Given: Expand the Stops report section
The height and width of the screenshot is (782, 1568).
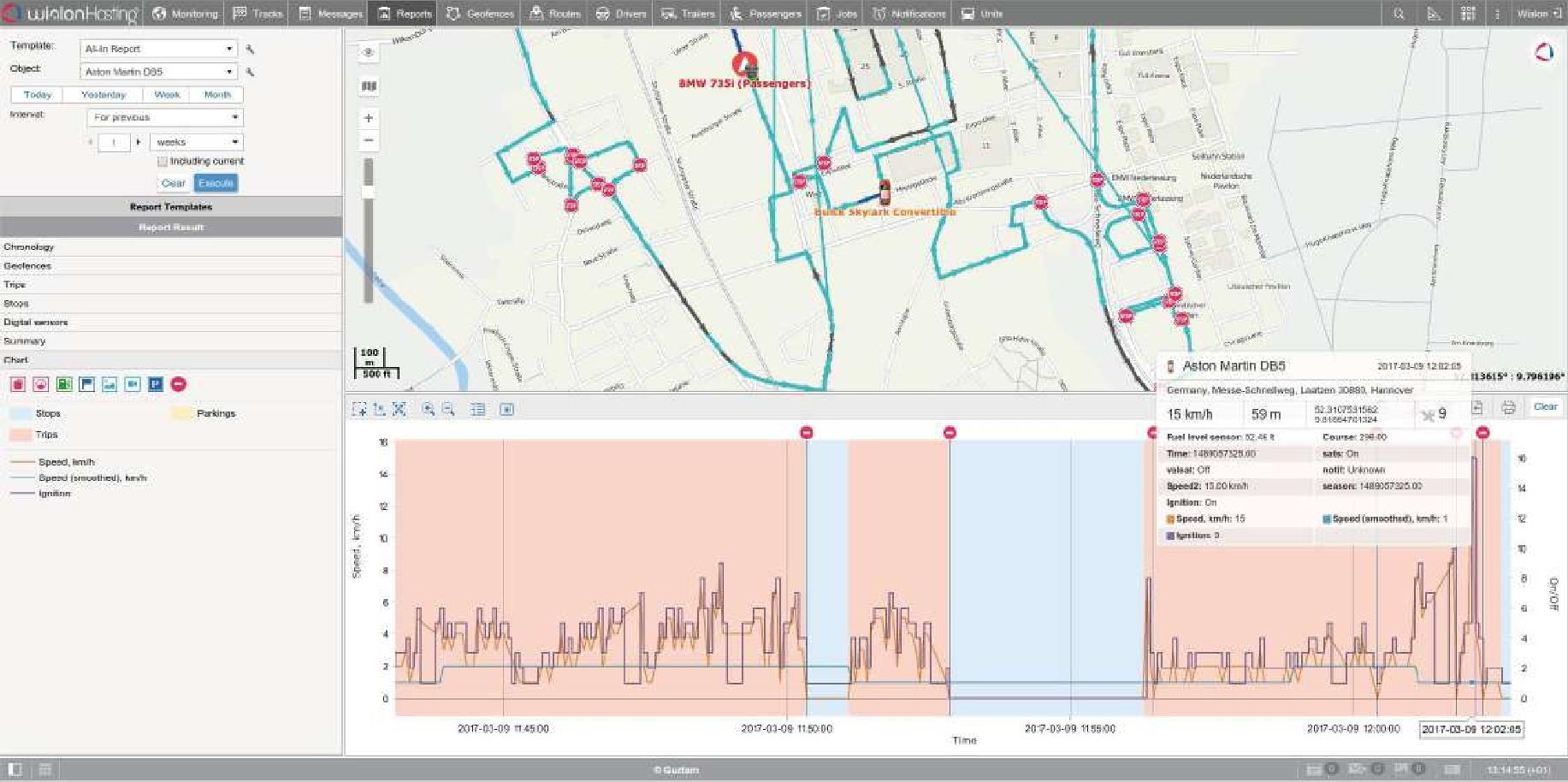Looking at the screenshot, I should pyautogui.click(x=171, y=304).
